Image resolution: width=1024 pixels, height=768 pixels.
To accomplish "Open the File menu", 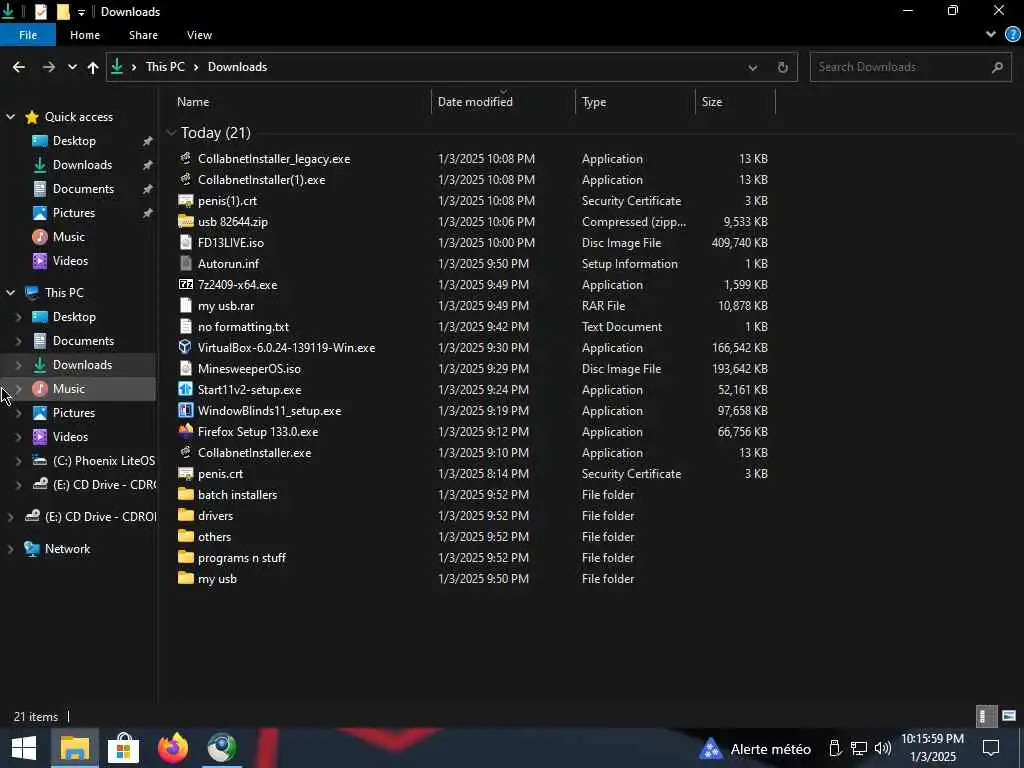I will [28, 35].
